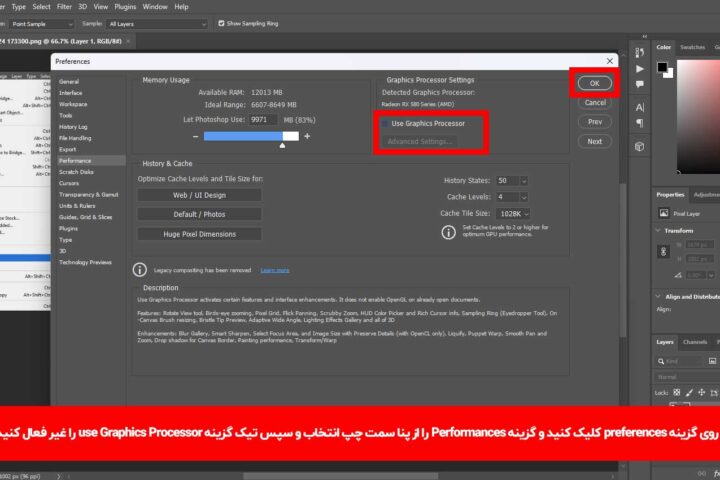Open the Cache Tile Size dropdown

tap(513, 214)
